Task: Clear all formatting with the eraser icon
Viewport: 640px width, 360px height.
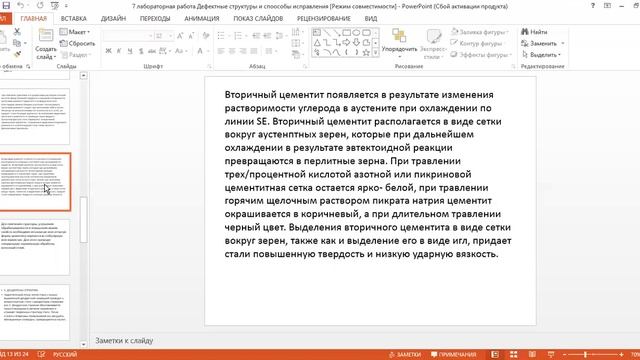Action: pyautogui.click(x=206, y=36)
